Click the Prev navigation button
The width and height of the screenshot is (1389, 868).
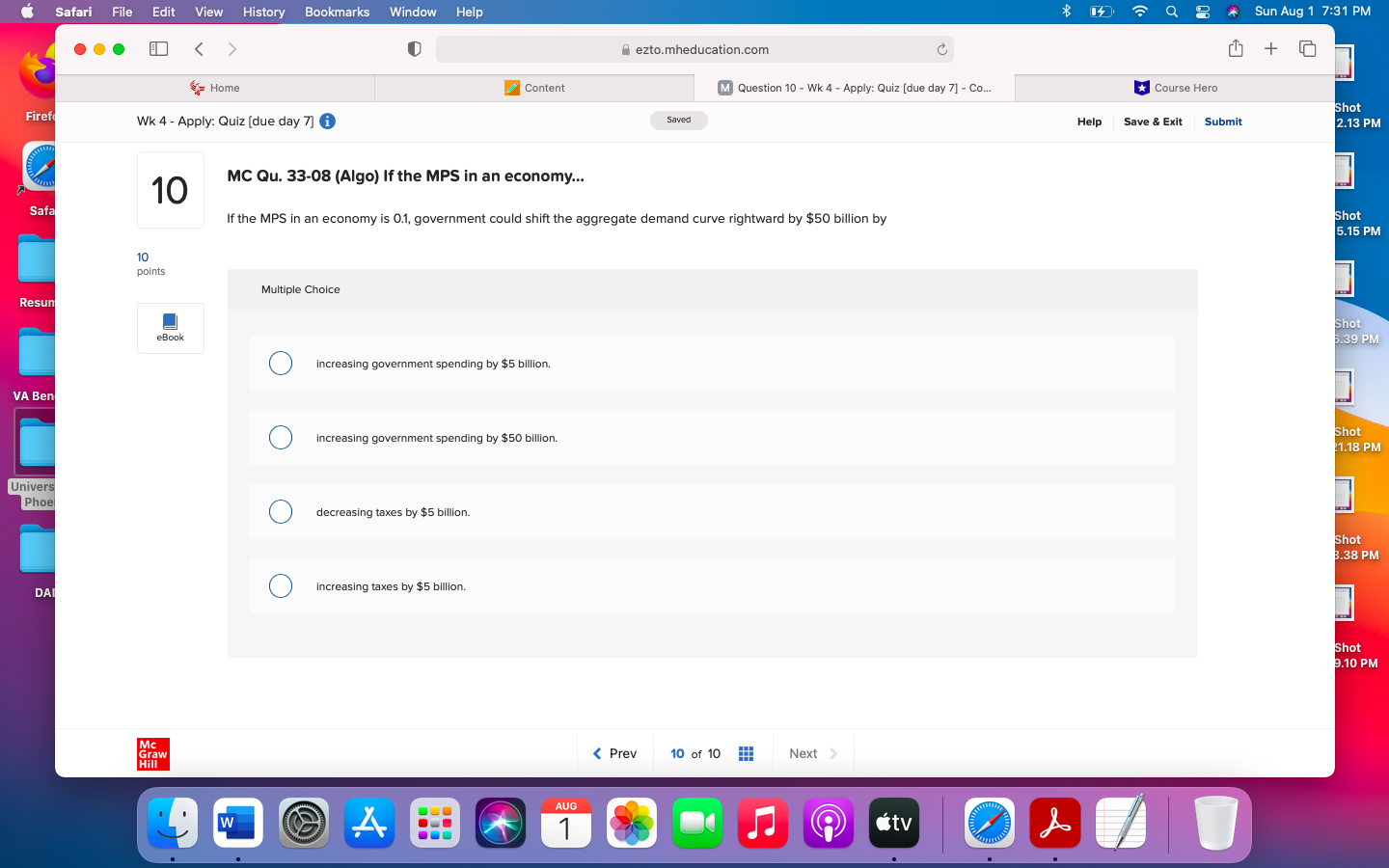click(x=614, y=753)
